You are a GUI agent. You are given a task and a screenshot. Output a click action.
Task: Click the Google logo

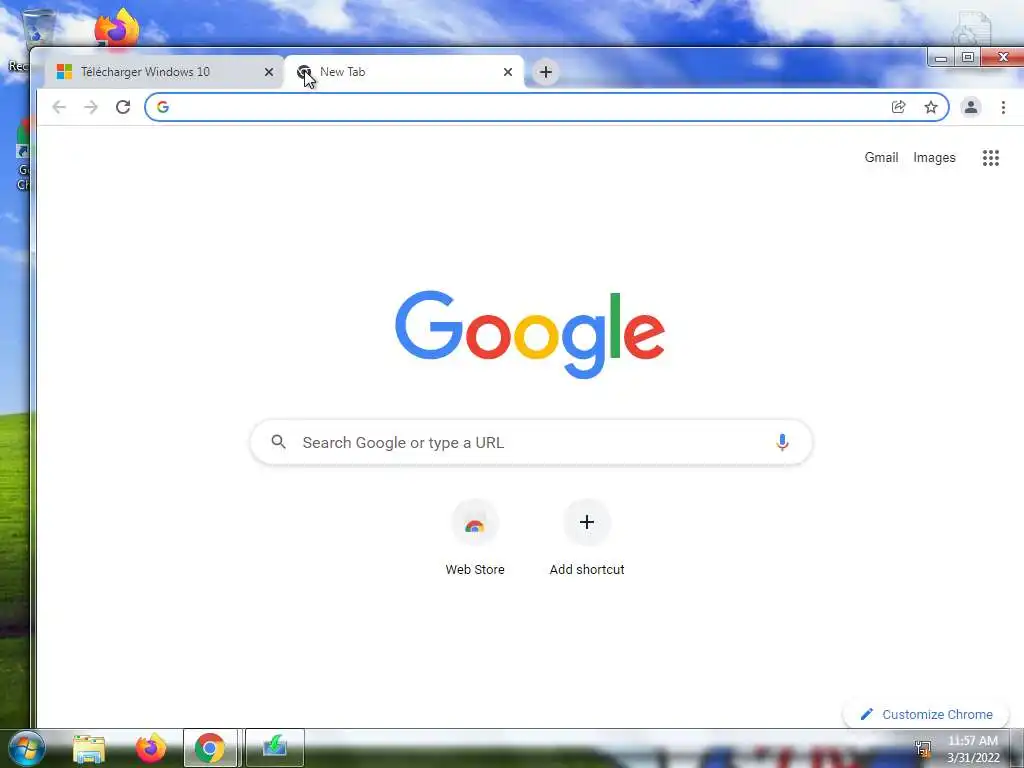(530, 334)
